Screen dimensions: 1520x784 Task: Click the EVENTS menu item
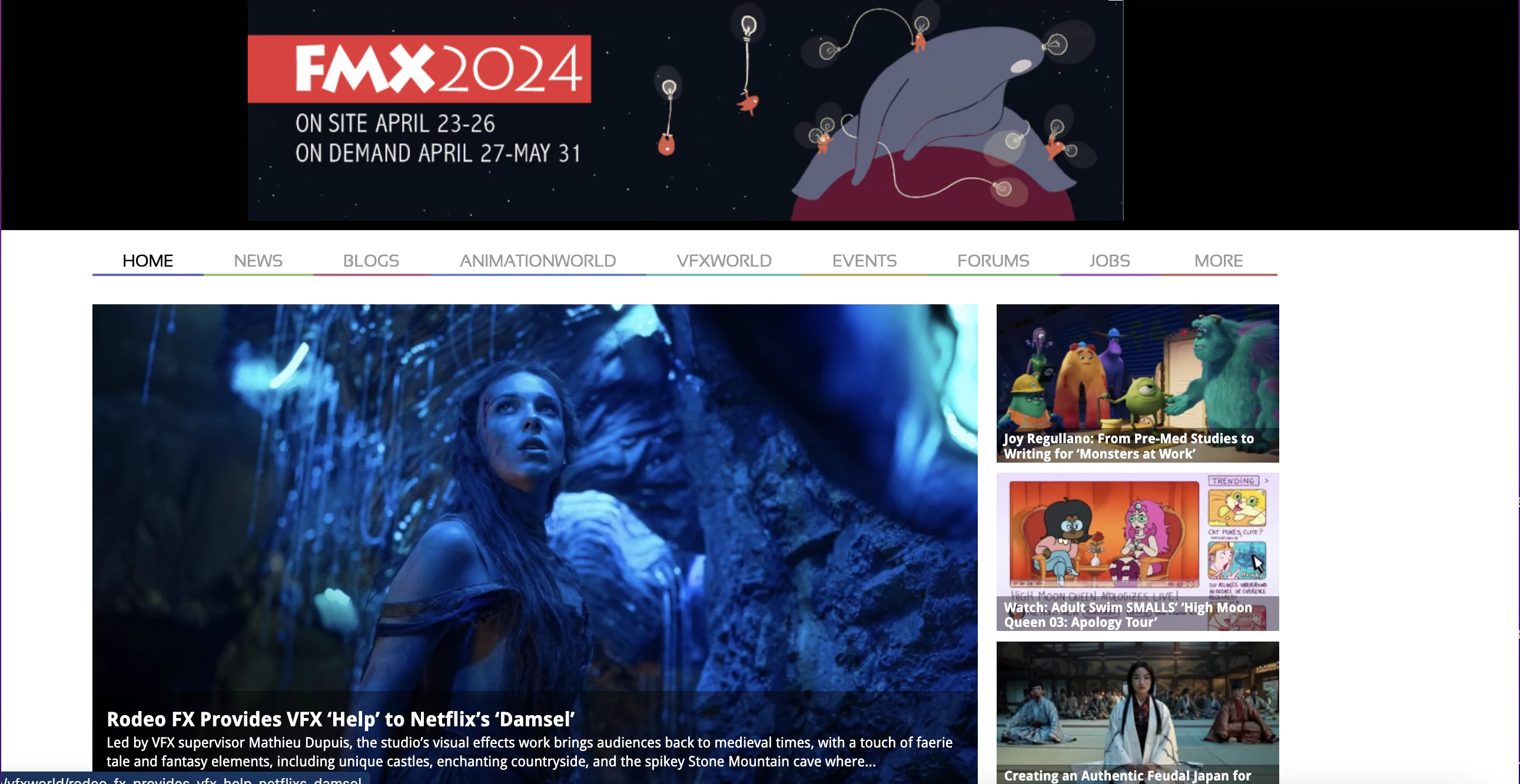pos(864,260)
